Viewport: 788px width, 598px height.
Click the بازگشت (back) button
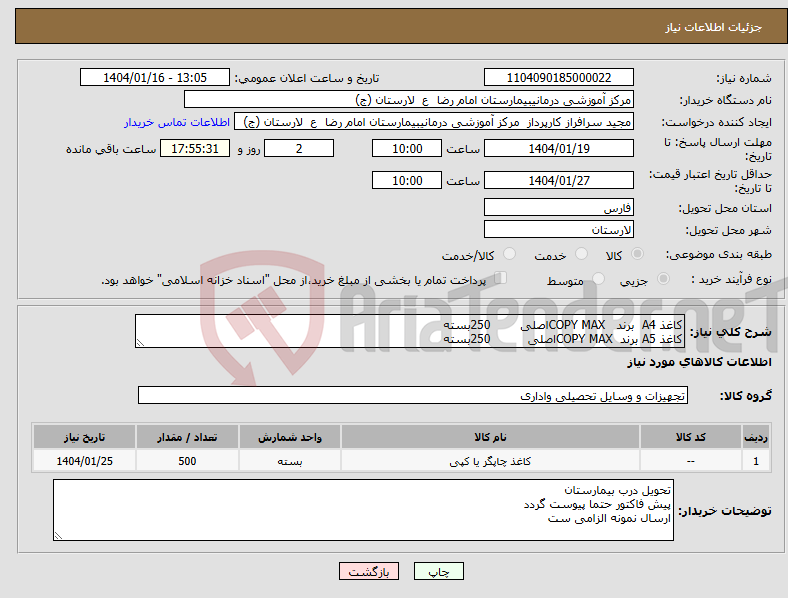point(369,571)
